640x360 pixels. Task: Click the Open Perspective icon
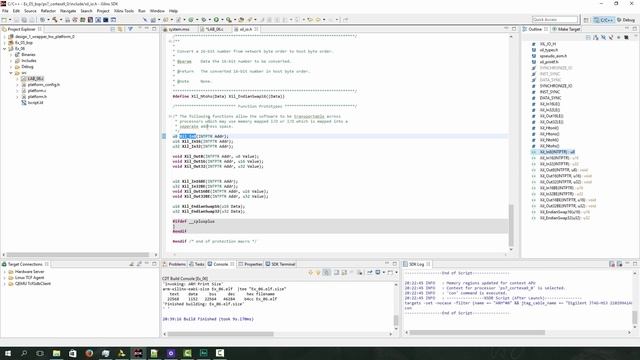(586, 20)
